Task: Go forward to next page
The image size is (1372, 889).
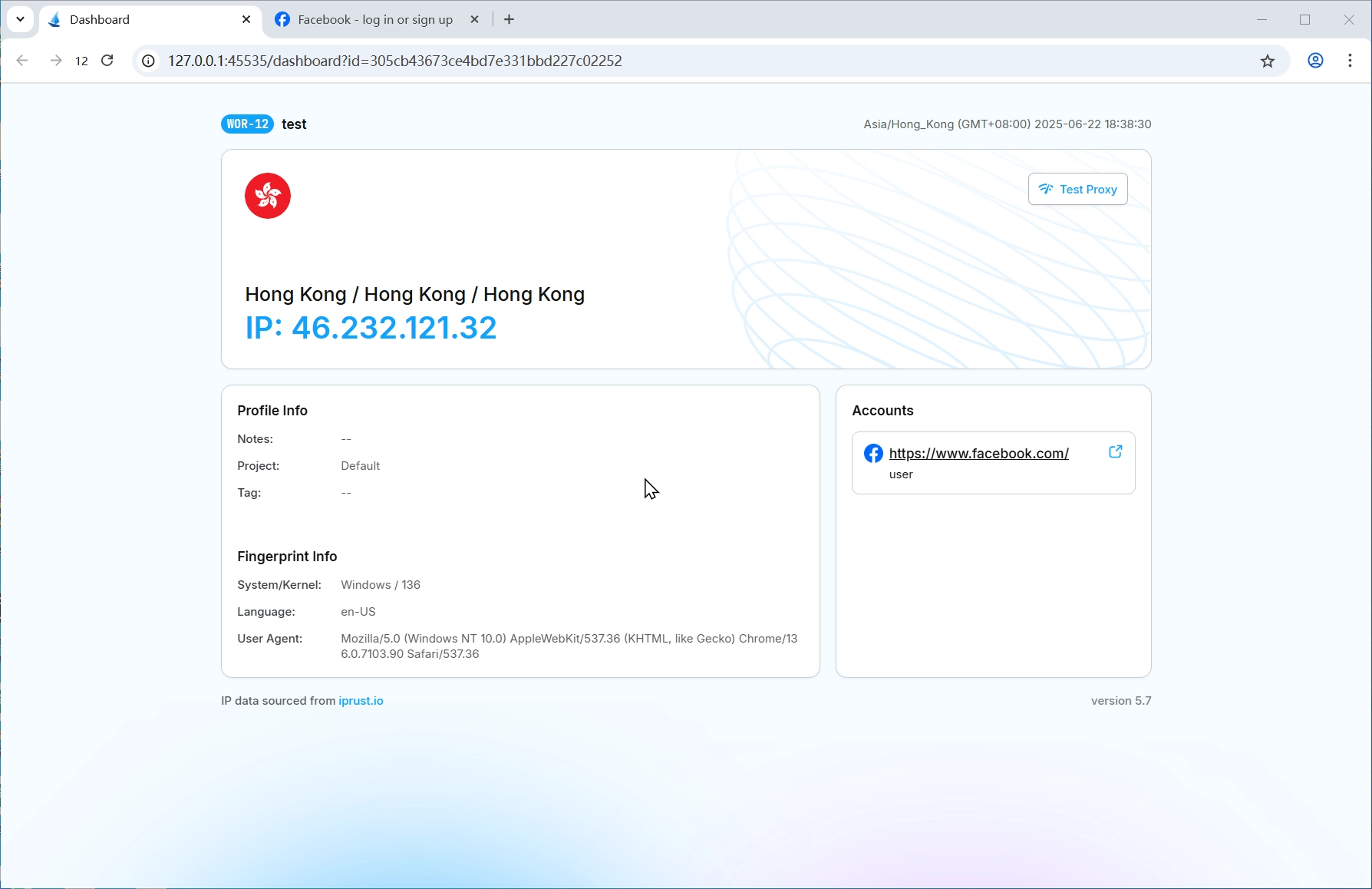Action: 55,61
